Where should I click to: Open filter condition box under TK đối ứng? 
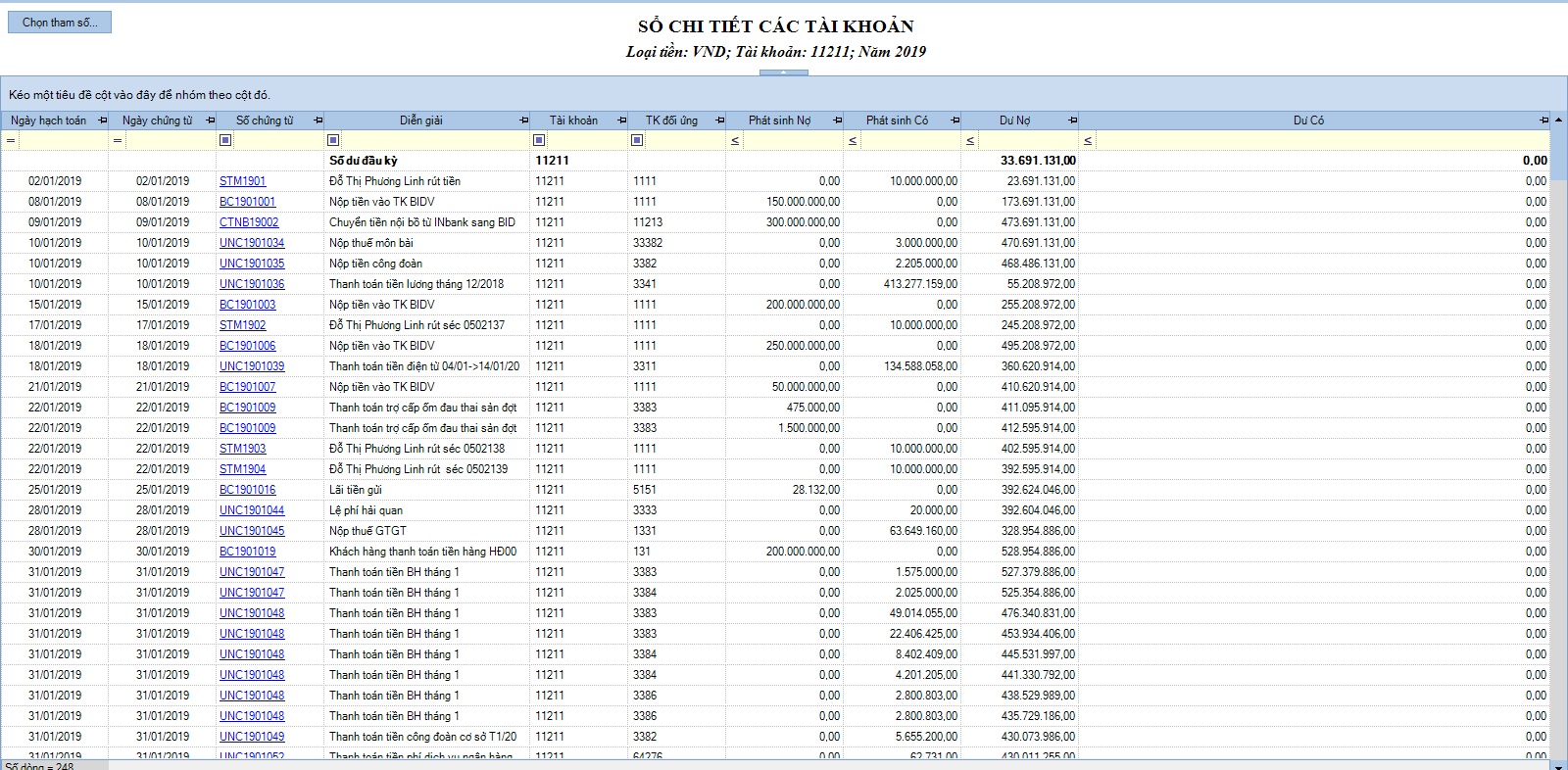point(637,140)
